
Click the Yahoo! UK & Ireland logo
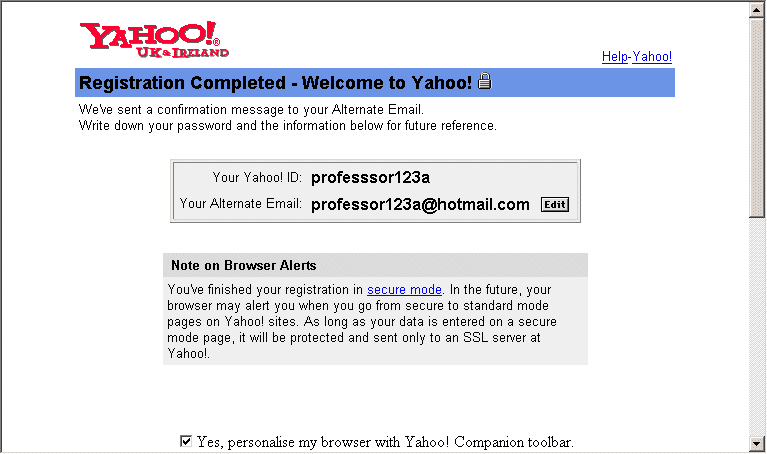154,40
